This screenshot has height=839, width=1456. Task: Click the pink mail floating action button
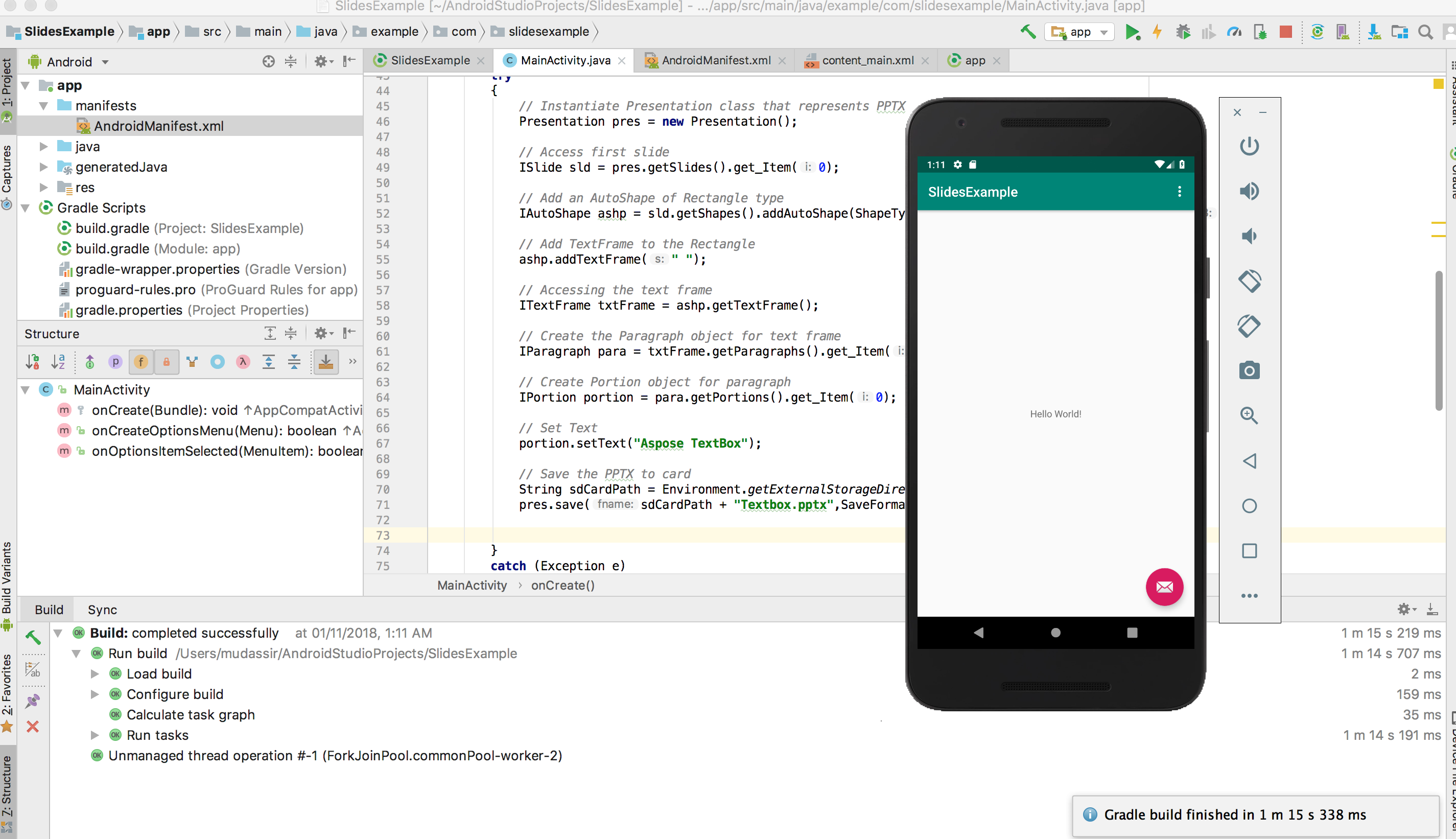(1164, 587)
